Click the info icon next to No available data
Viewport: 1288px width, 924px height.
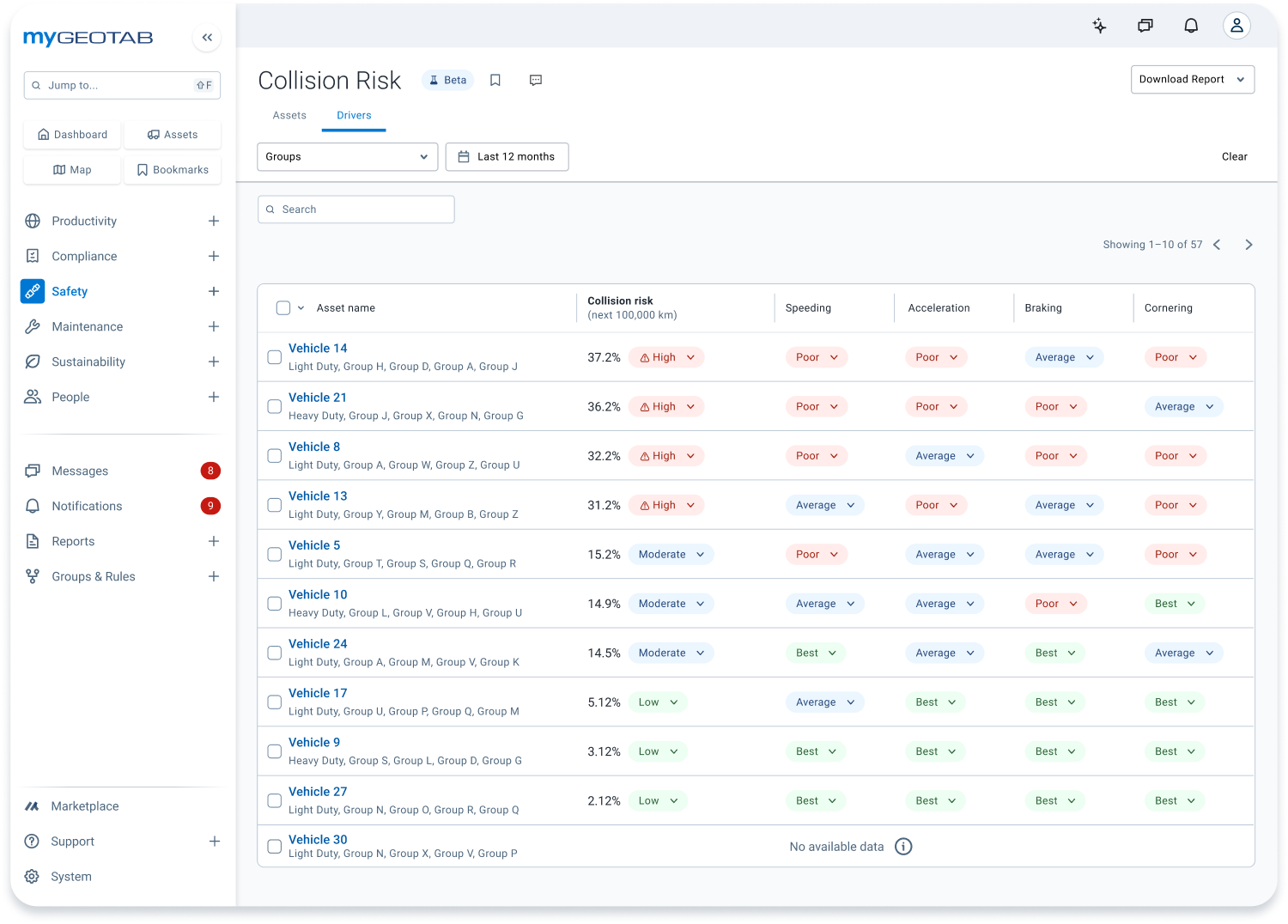(x=903, y=847)
